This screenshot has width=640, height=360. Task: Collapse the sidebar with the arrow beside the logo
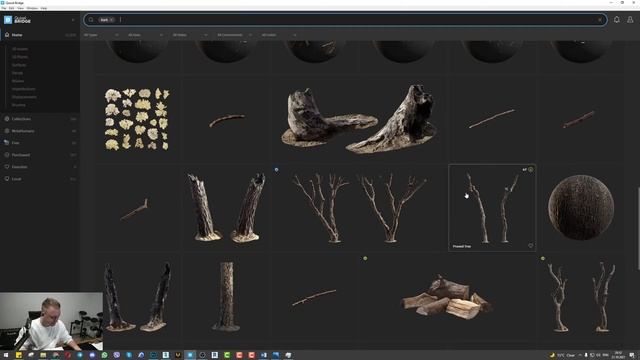coord(73,20)
